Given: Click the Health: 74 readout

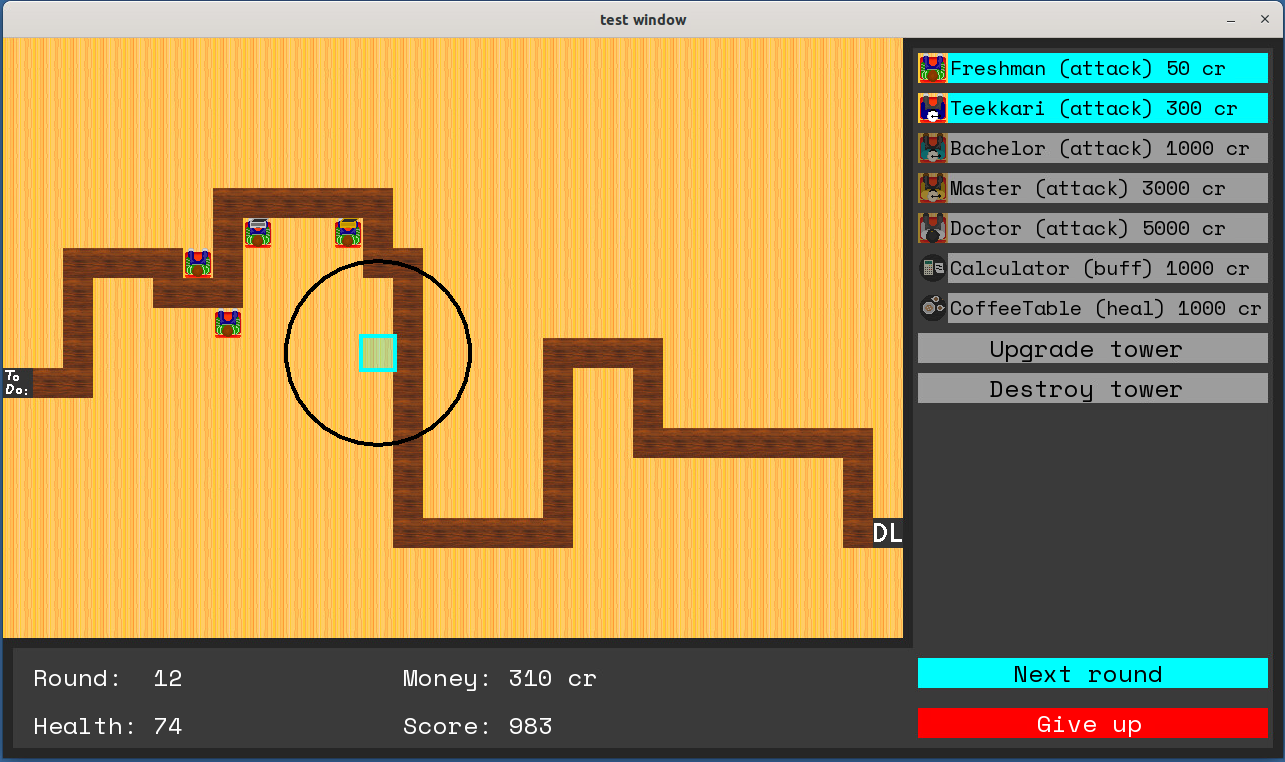Looking at the screenshot, I should pos(108,726).
